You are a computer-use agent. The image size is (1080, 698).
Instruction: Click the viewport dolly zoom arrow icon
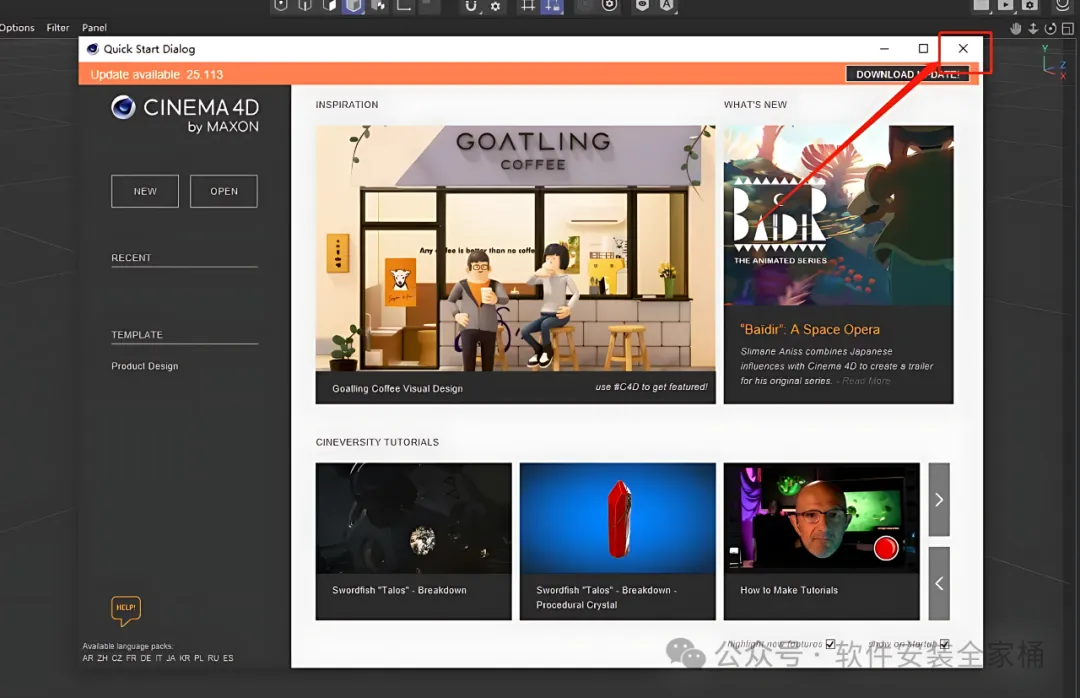coord(1033,28)
